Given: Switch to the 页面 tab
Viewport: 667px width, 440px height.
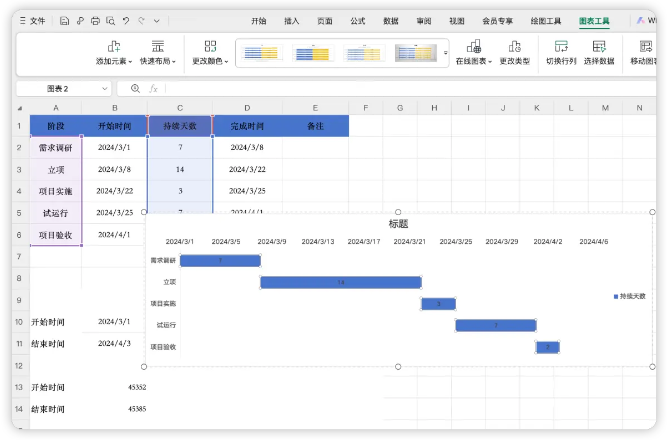Looking at the screenshot, I should [325, 21].
